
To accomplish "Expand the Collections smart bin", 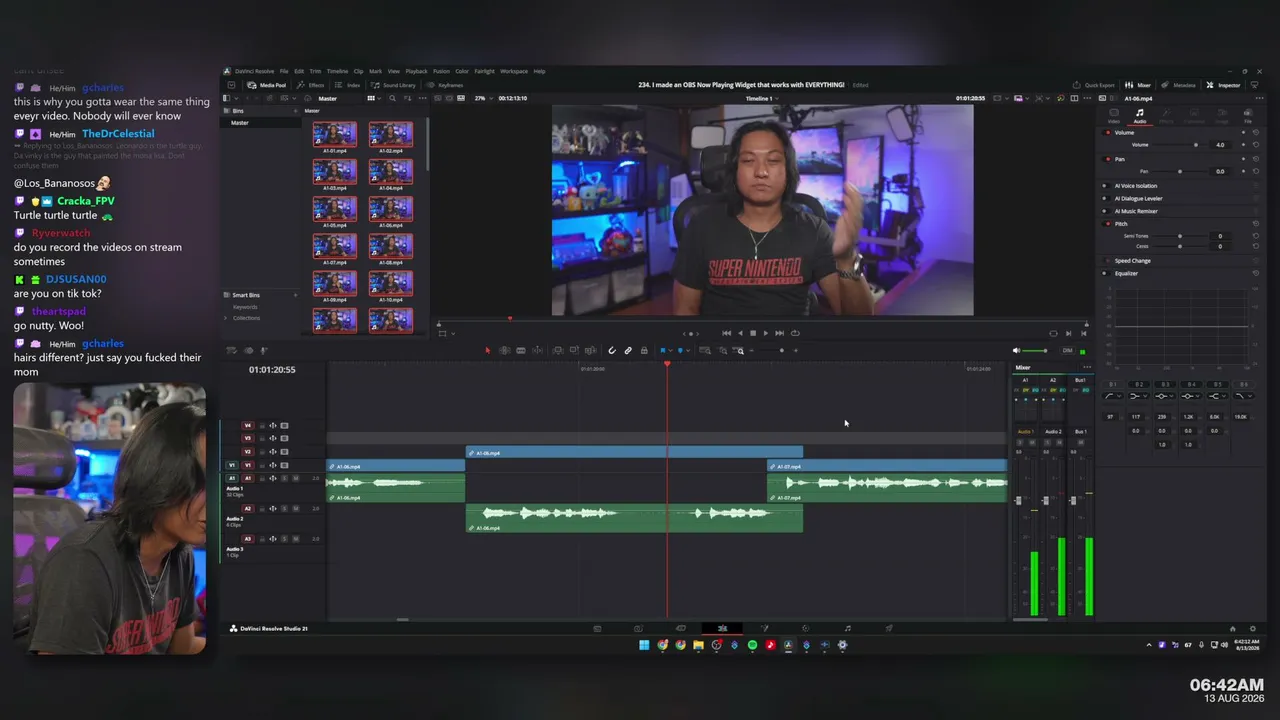I will [225, 318].
